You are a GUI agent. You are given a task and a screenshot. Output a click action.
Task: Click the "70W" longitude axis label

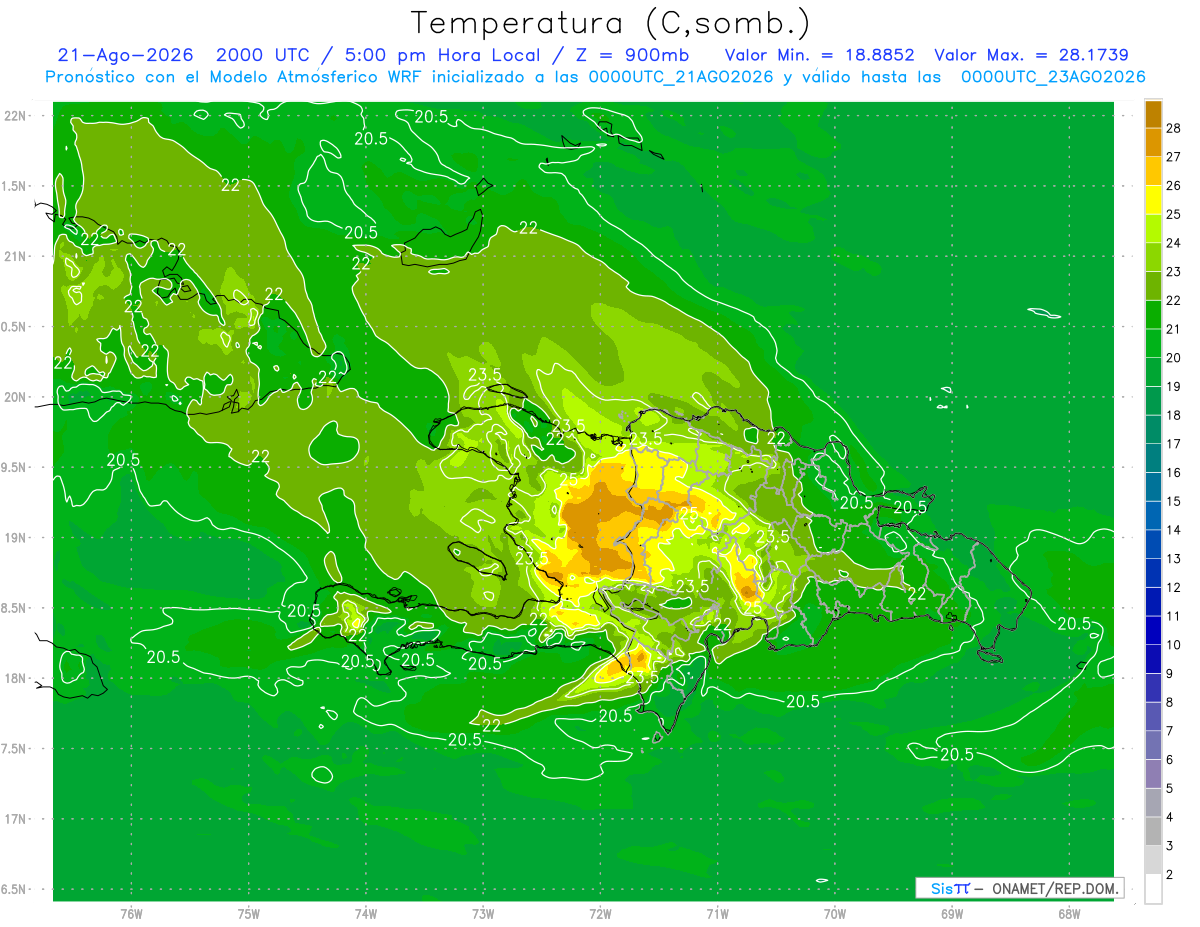[835, 914]
